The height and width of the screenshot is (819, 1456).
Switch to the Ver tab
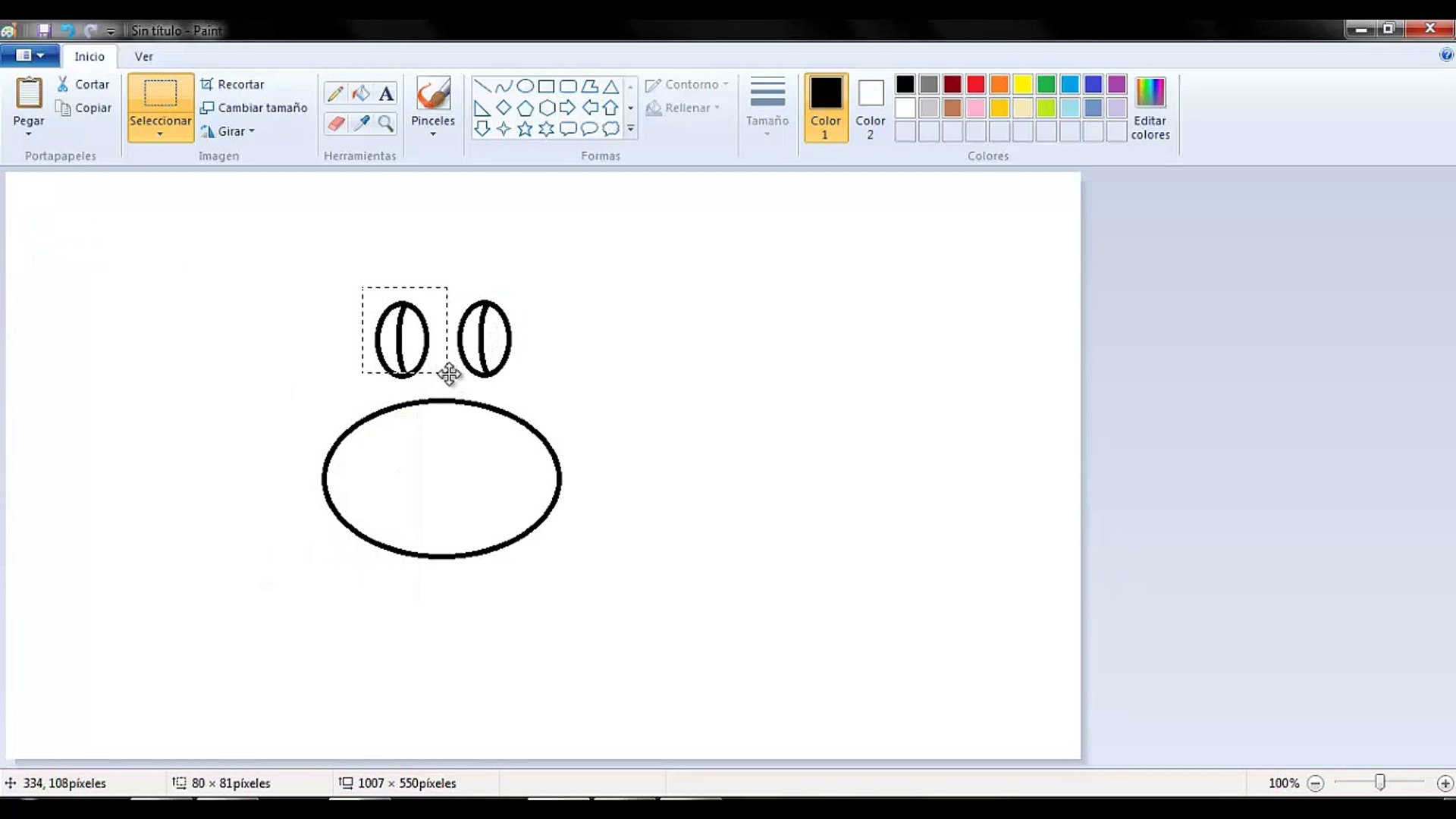point(143,56)
